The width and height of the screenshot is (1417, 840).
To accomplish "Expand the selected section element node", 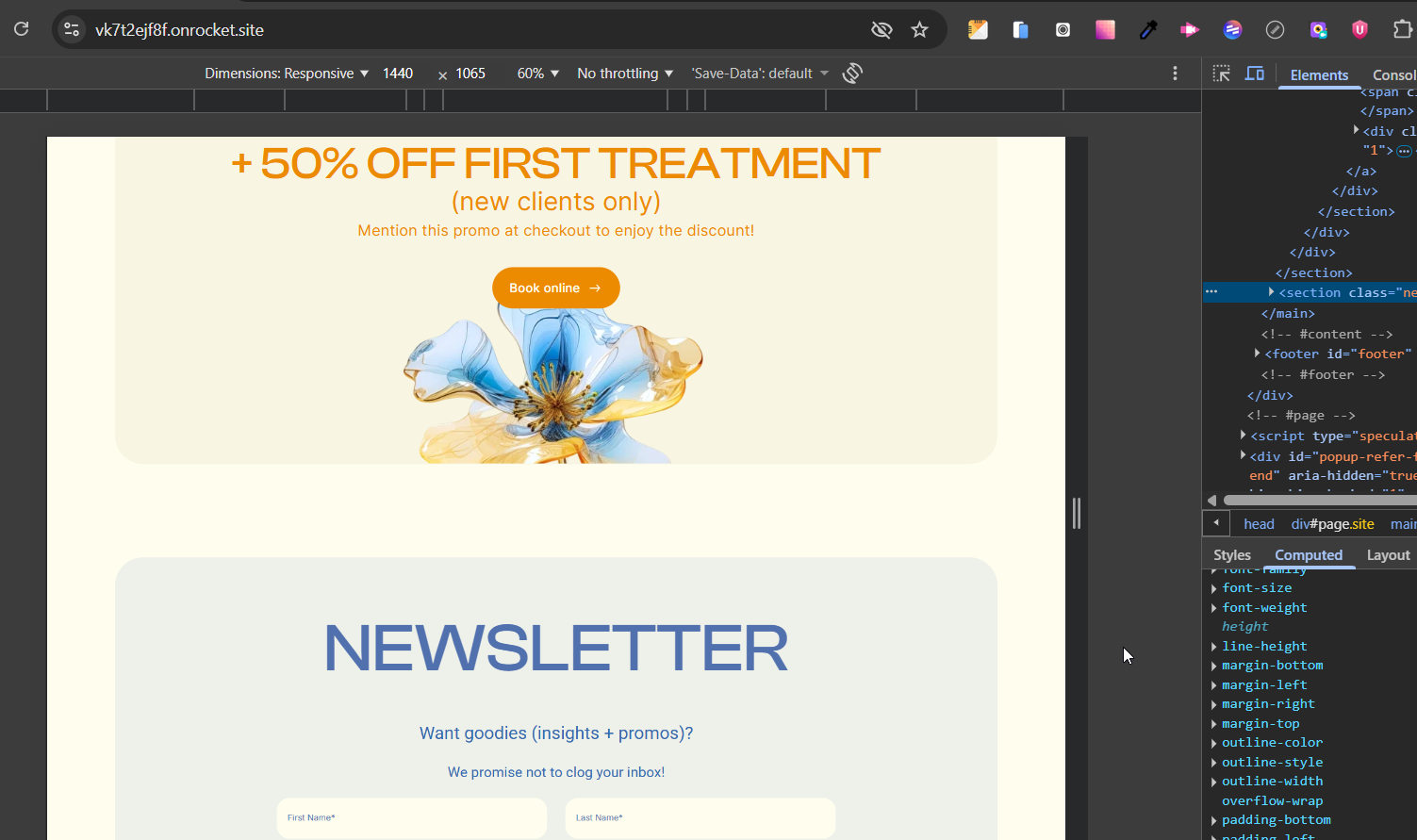I will pos(1271,292).
